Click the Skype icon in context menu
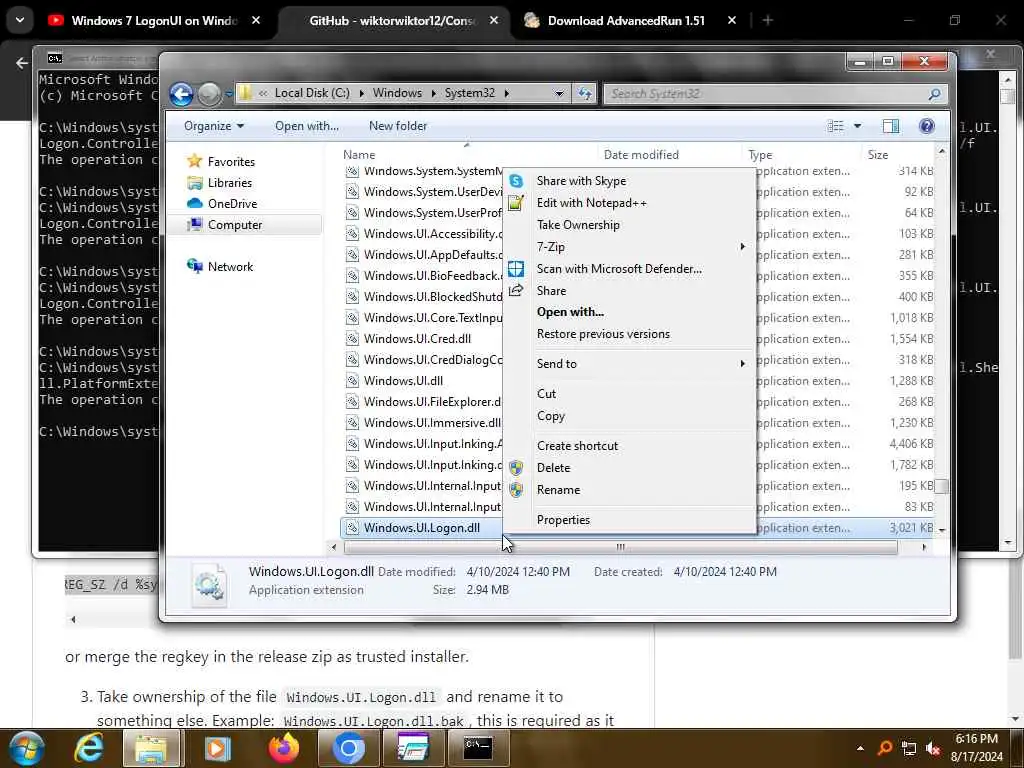Screen dimensions: 1024x768 (516, 181)
